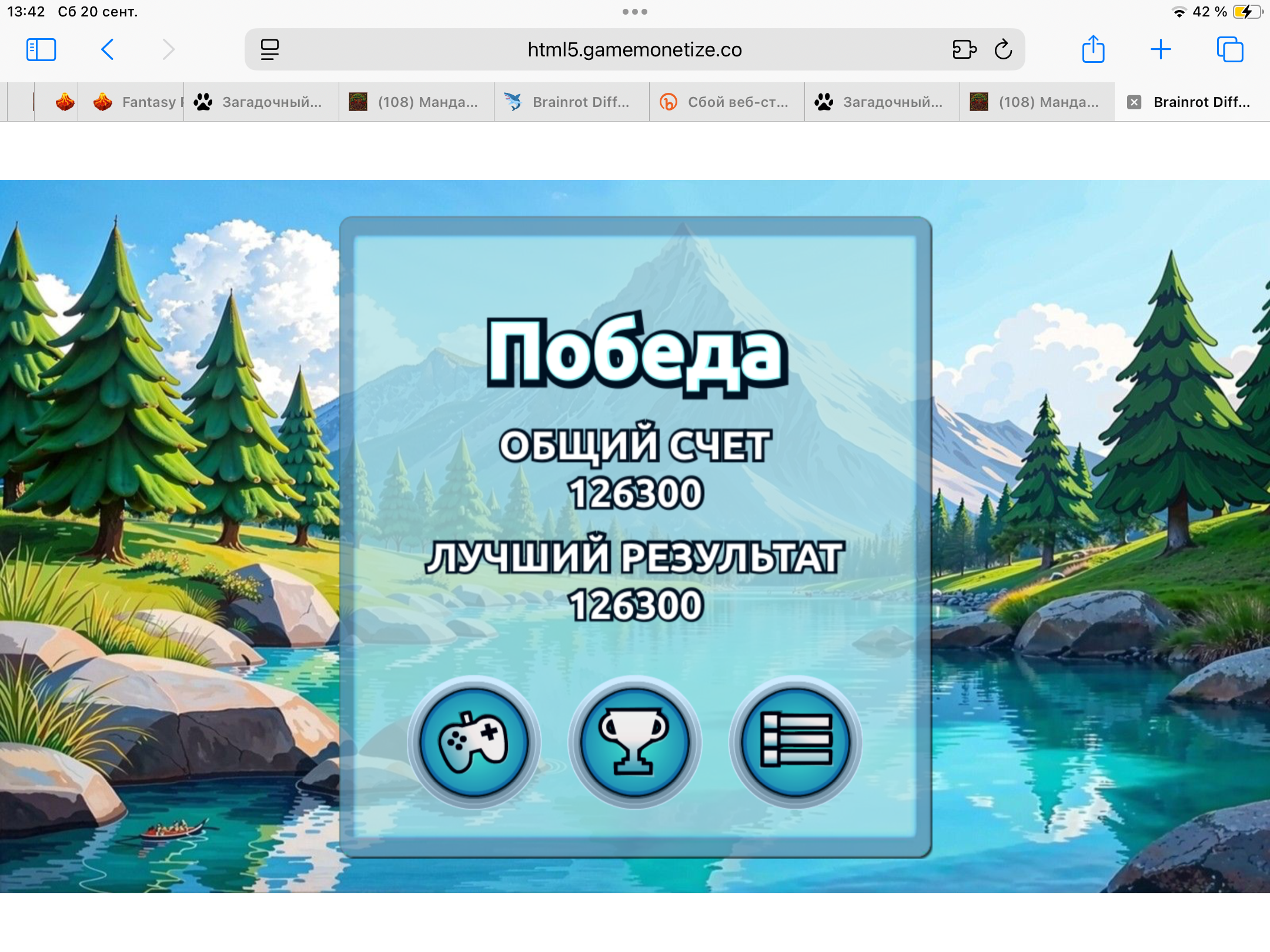
Task: Select the Сбой веб-ст tab
Action: pos(727,102)
